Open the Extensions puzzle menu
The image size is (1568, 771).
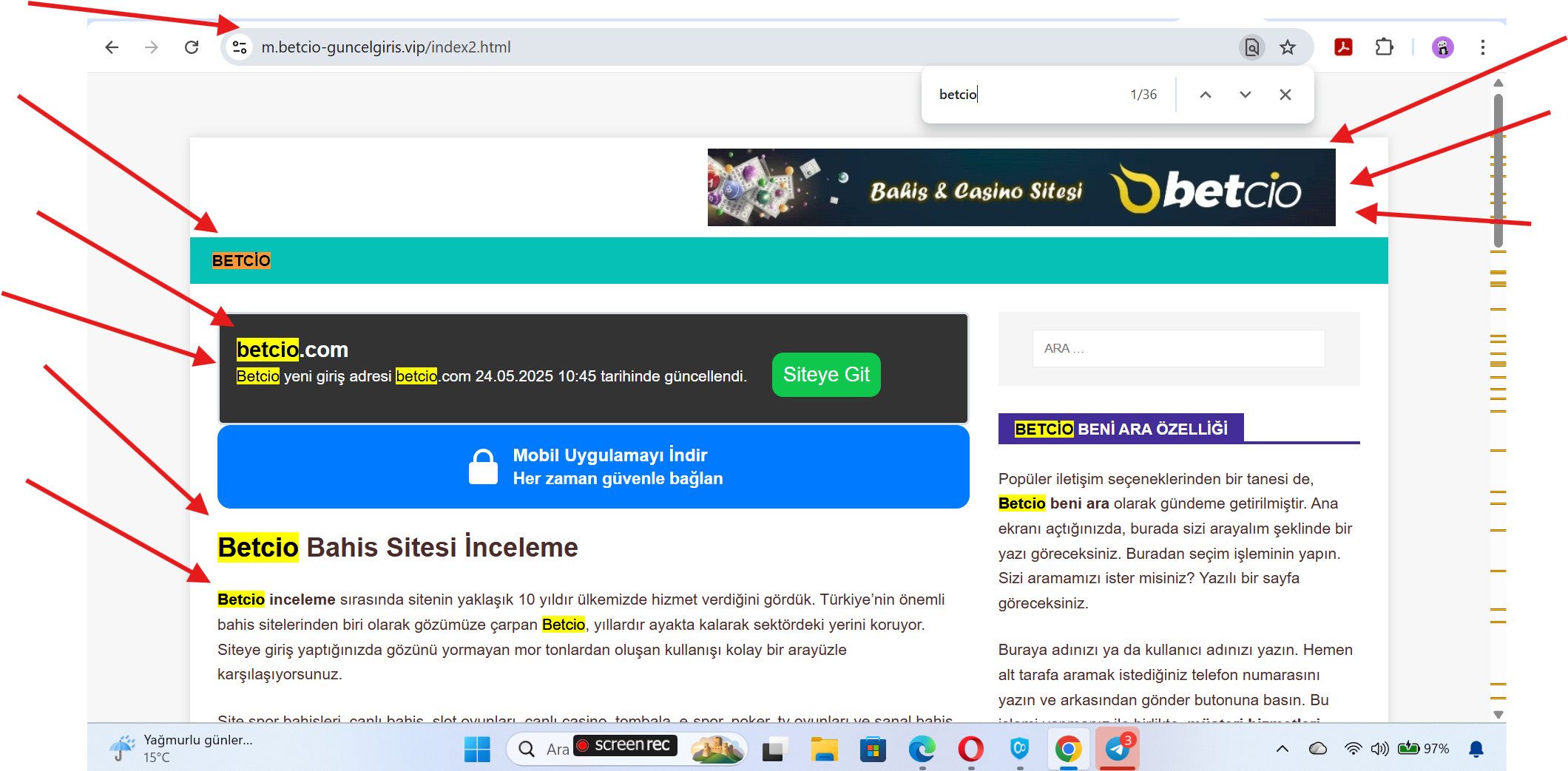point(1384,47)
